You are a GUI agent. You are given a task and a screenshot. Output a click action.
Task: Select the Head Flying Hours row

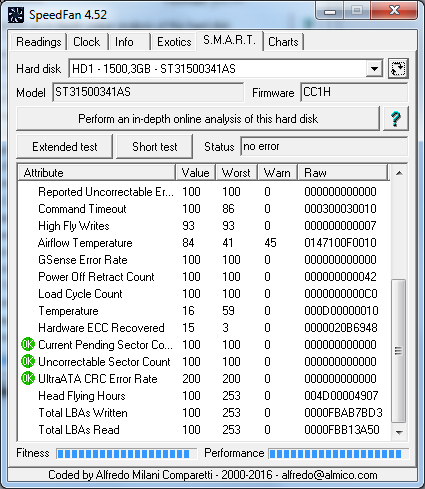coord(204,396)
